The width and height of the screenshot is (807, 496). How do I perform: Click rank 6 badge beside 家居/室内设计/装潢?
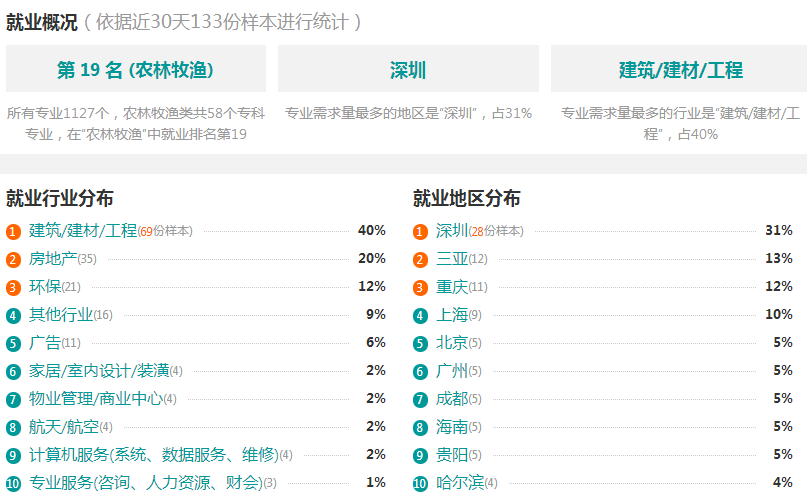tap(13, 371)
